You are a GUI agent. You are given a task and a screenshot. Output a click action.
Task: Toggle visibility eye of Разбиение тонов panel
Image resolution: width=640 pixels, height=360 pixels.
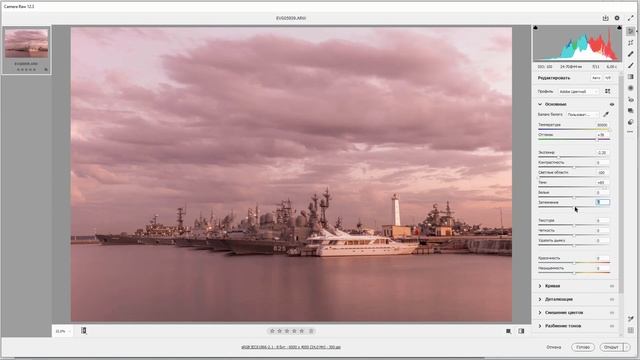(x=612, y=326)
